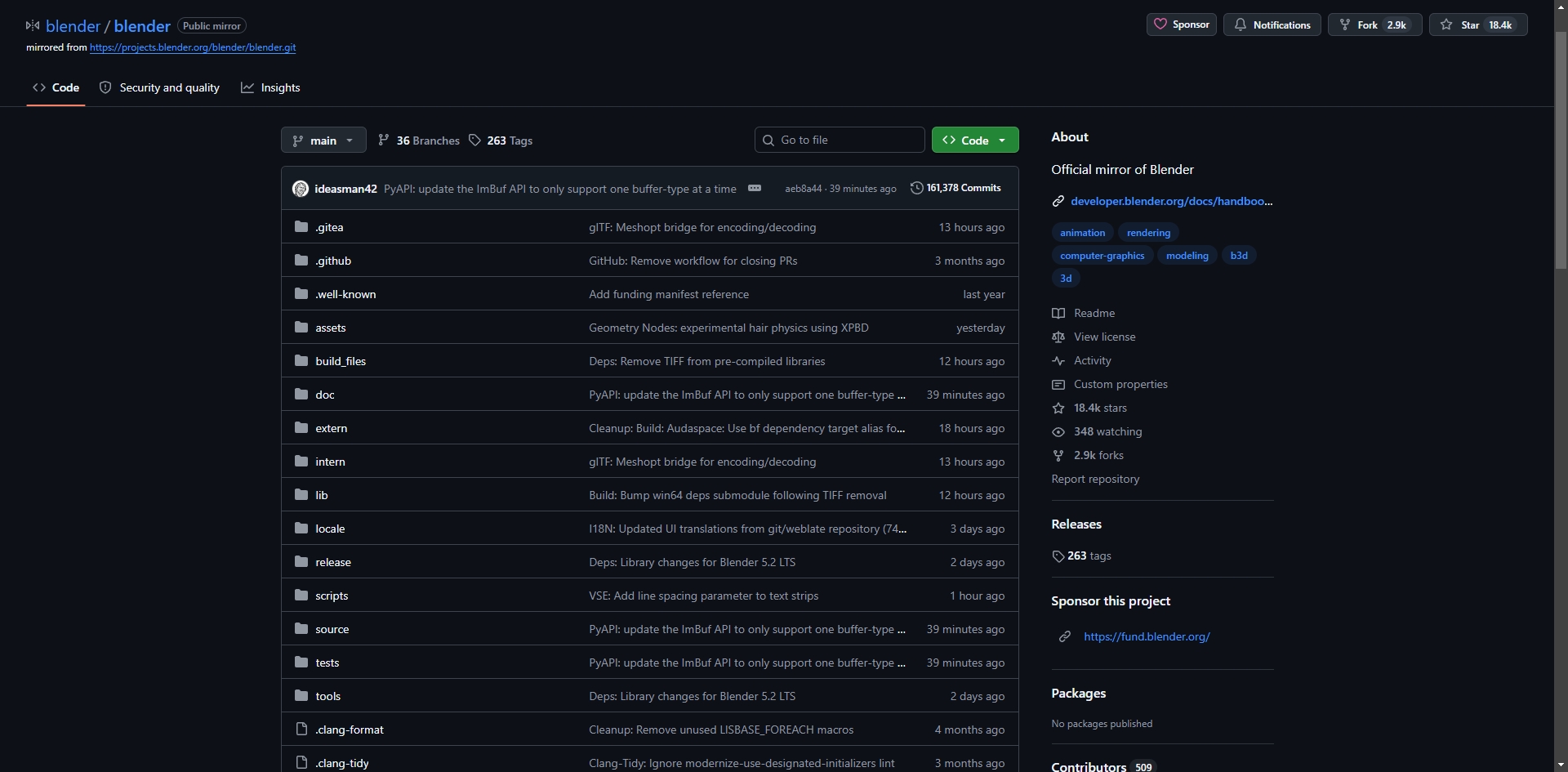Expand the commit message ellipsis button
This screenshot has height=772, width=1568.
755,188
